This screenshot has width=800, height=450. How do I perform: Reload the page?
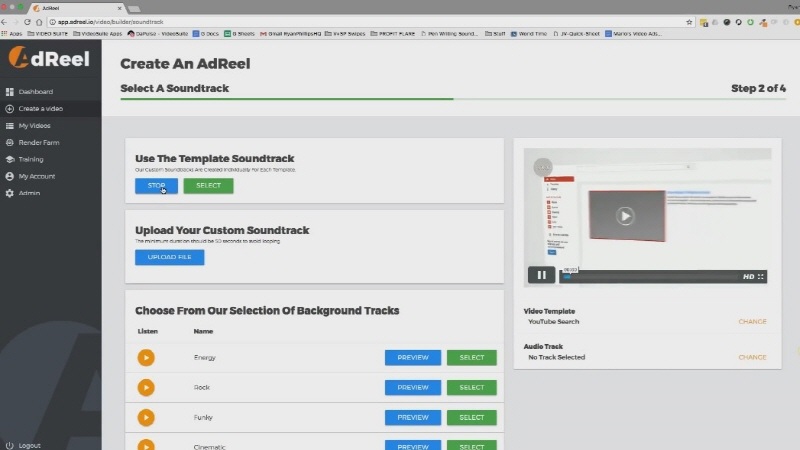(x=27, y=22)
